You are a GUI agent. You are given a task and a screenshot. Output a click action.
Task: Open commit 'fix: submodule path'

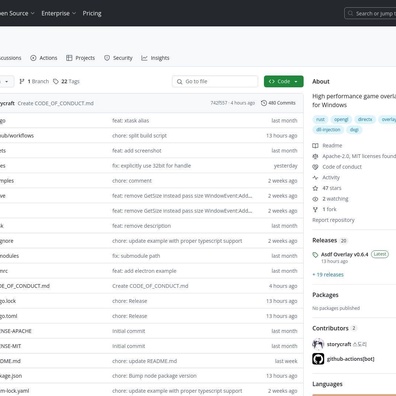coord(136,256)
